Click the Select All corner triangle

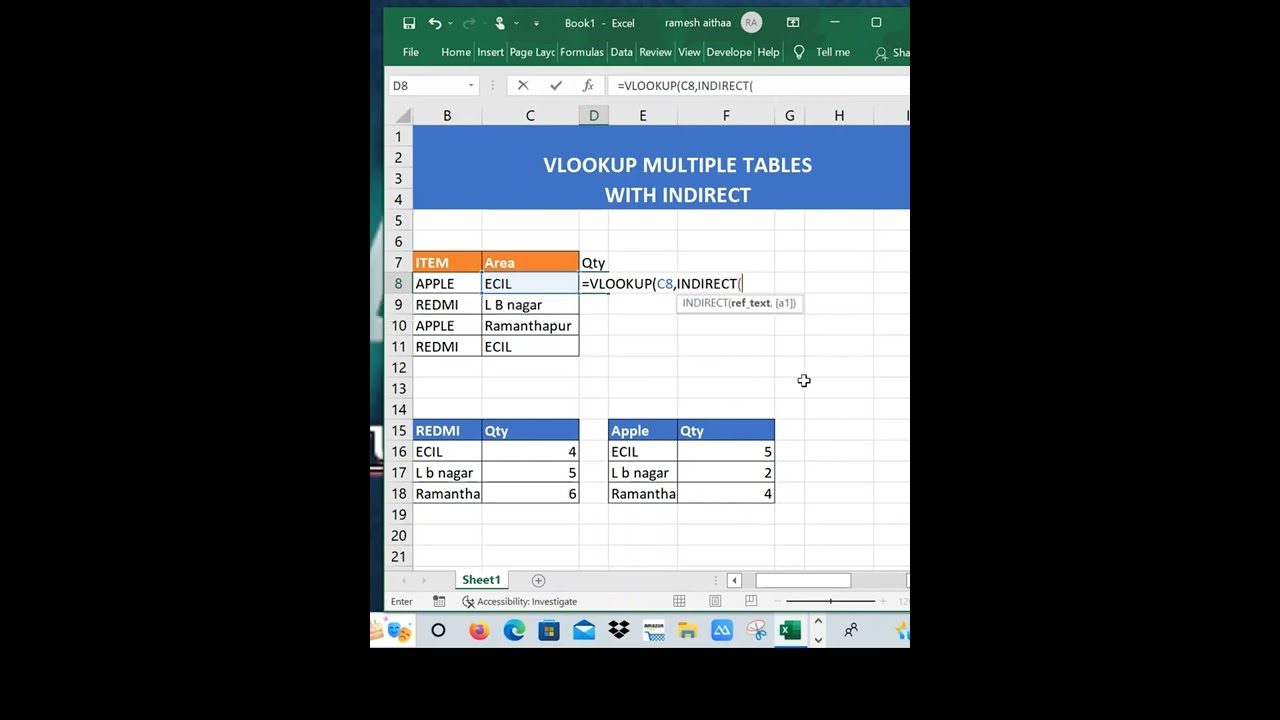pos(402,116)
